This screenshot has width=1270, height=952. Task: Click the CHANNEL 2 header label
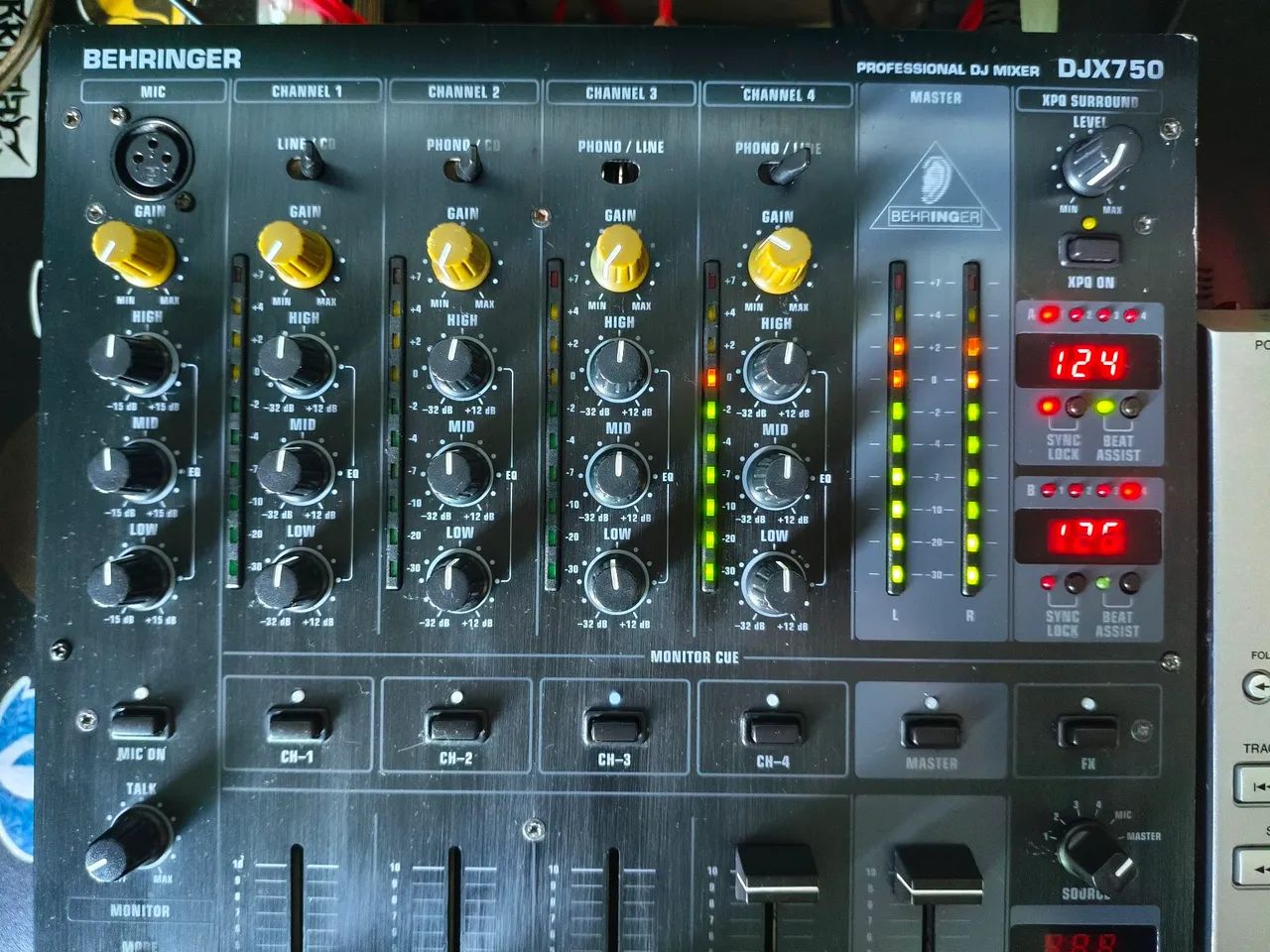click(x=463, y=92)
